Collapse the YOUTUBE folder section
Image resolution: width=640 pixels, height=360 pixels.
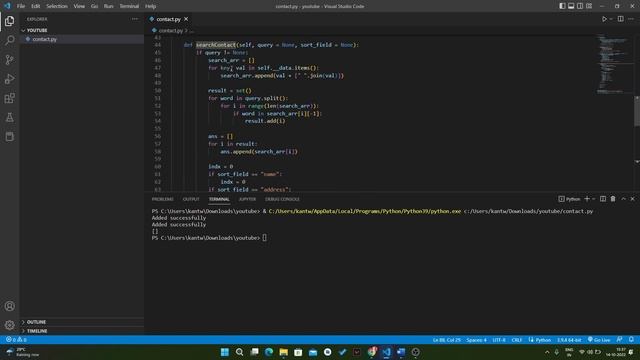coord(37,30)
